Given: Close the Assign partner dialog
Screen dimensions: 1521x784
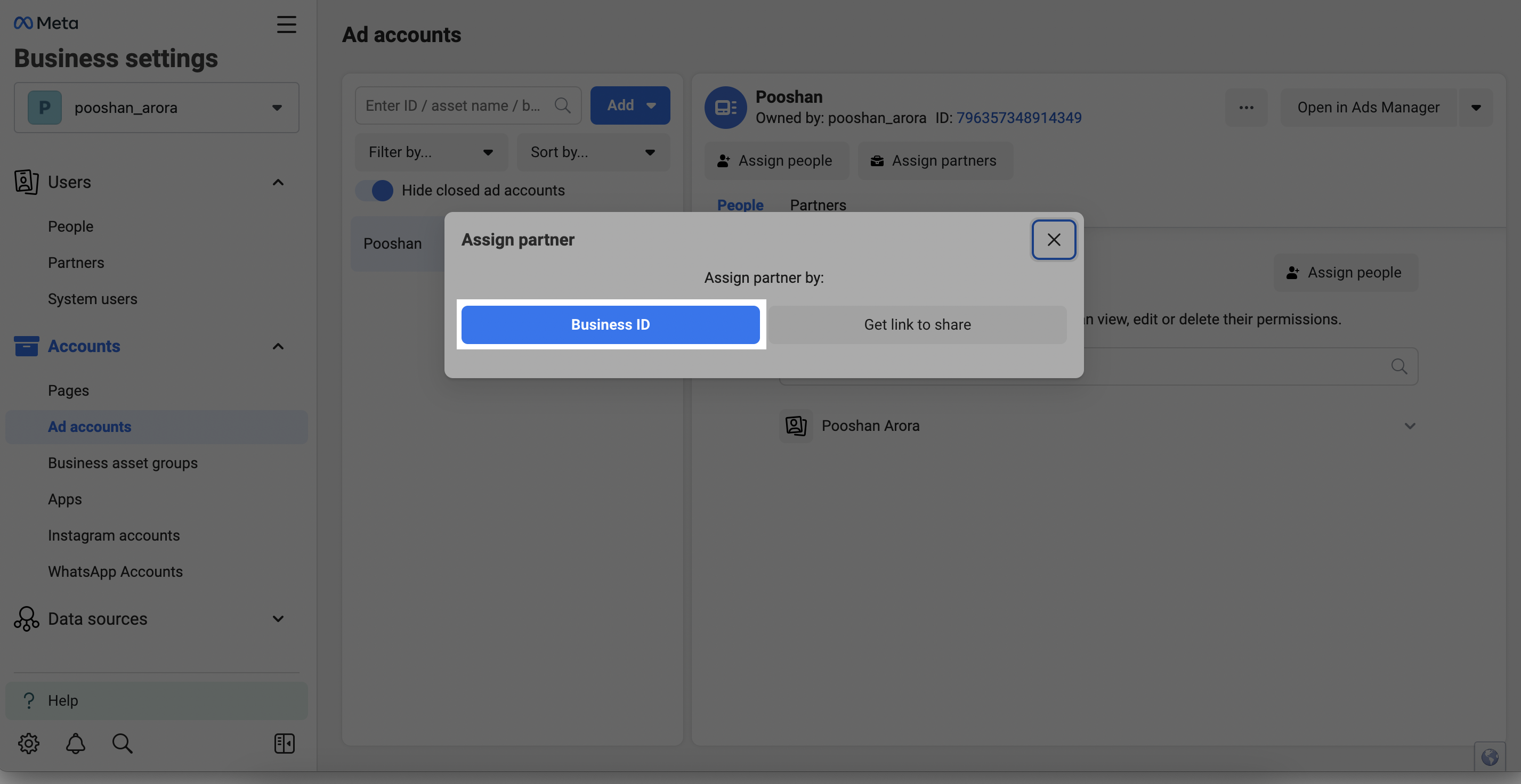Looking at the screenshot, I should tap(1054, 240).
